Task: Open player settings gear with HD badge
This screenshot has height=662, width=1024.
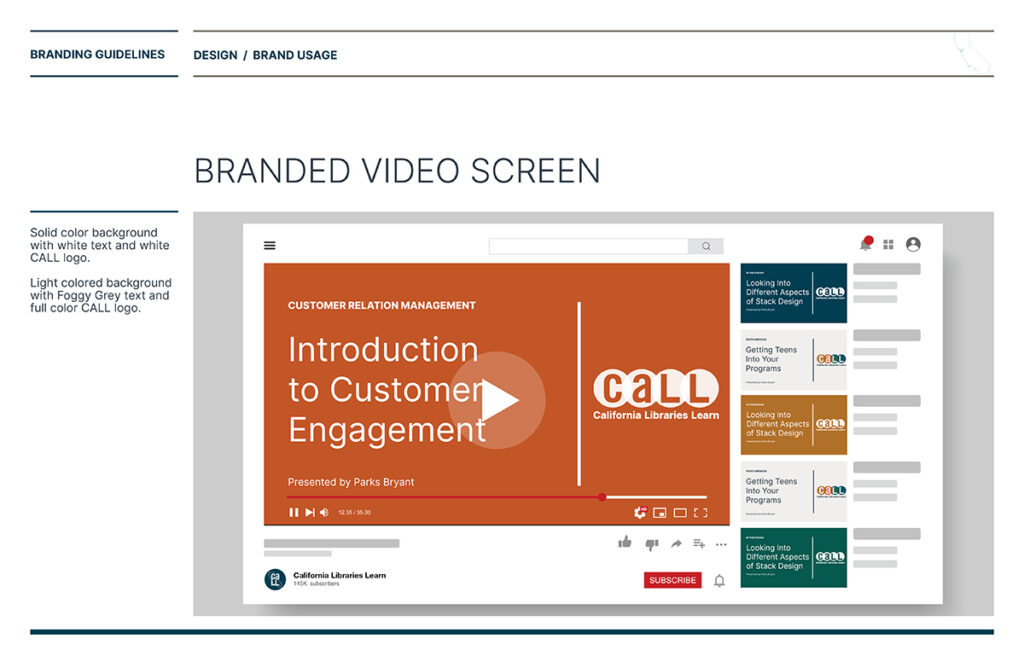Action: (x=640, y=512)
